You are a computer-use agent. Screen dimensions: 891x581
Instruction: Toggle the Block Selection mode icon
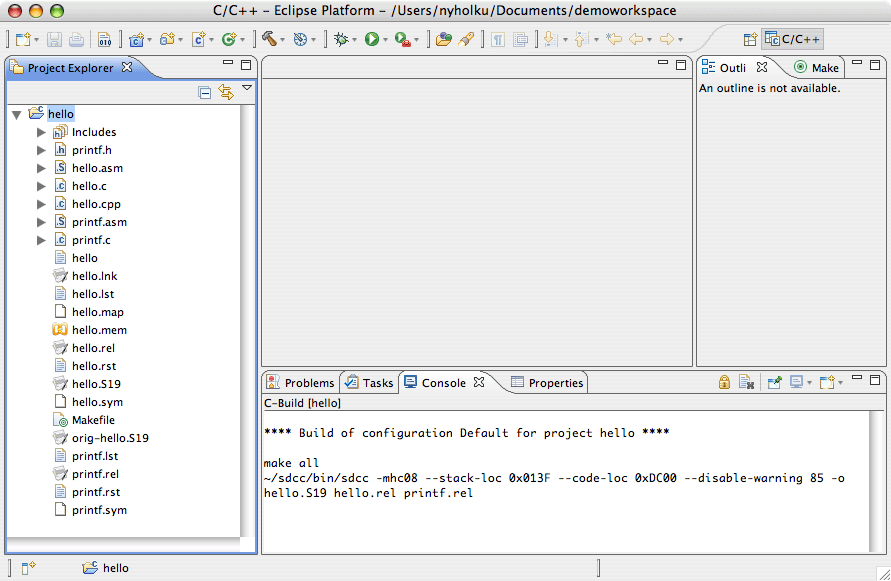click(x=521, y=39)
